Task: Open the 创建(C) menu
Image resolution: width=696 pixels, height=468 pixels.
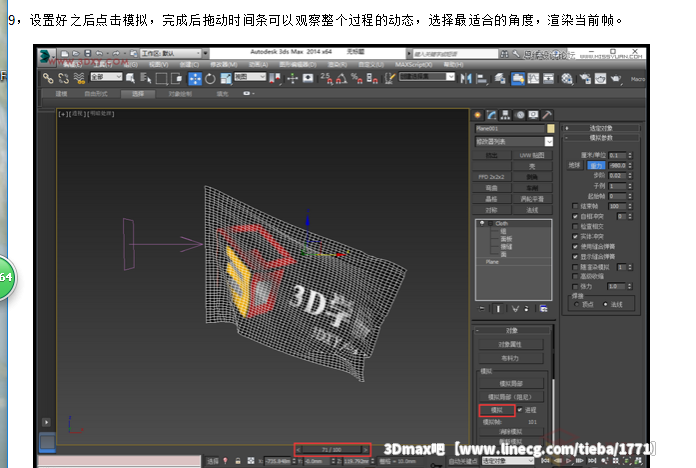Action: pyautogui.click(x=189, y=65)
